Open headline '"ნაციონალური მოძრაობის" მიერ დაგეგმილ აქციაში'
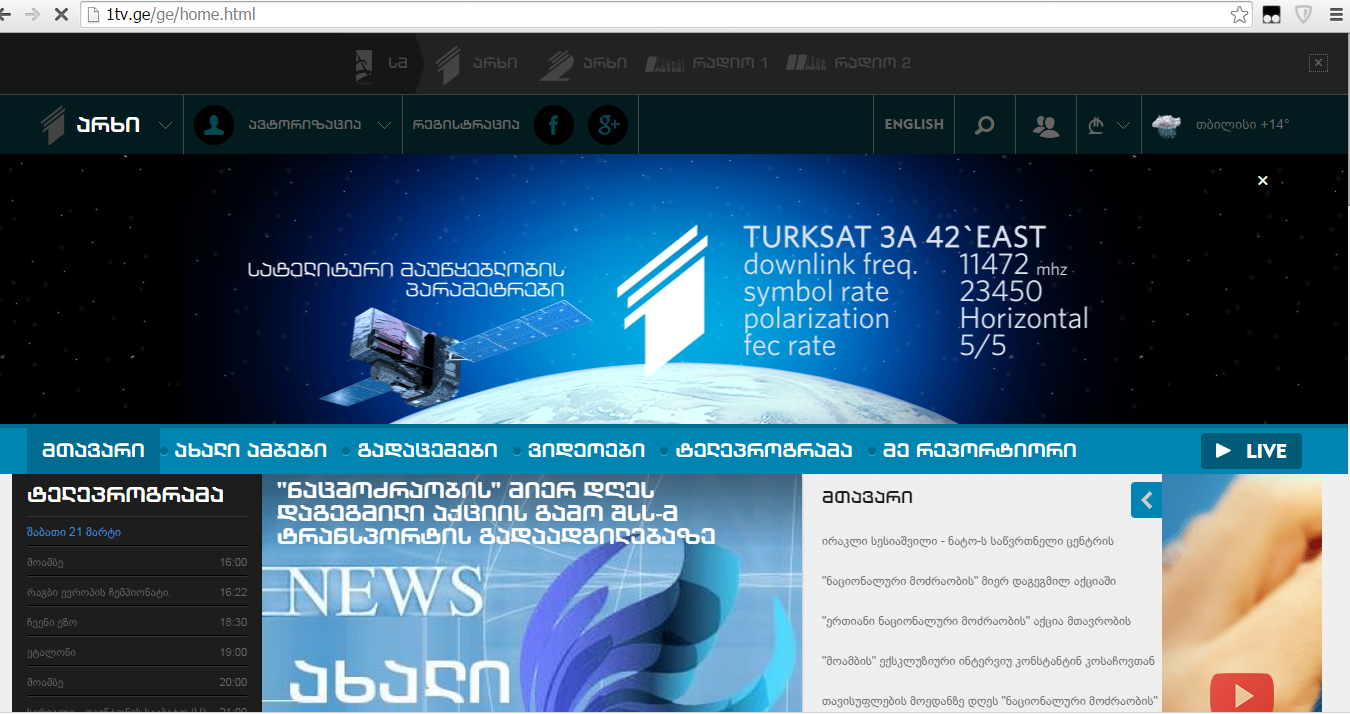 click(x=969, y=581)
